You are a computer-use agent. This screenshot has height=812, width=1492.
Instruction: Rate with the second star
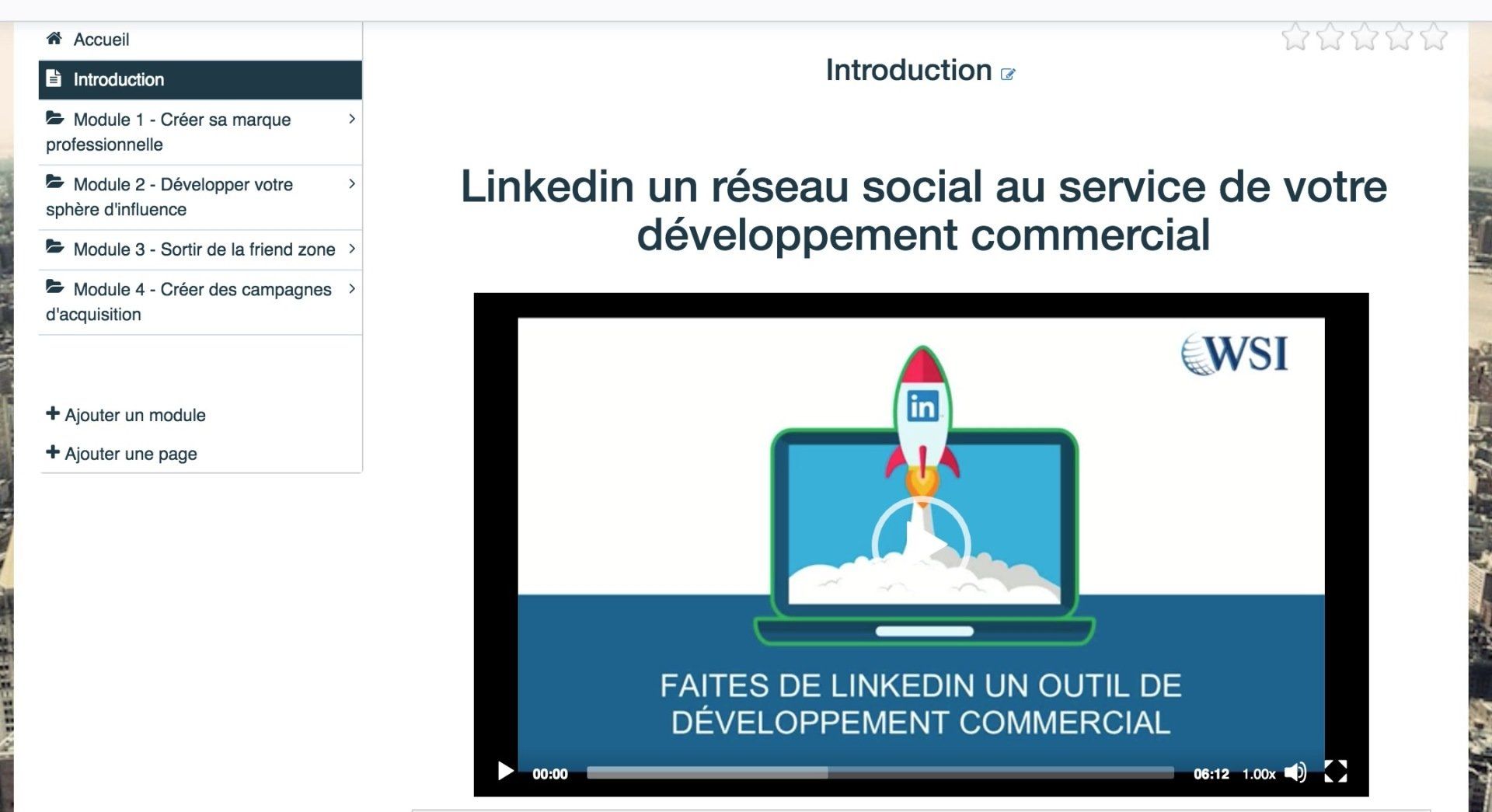click(1330, 37)
